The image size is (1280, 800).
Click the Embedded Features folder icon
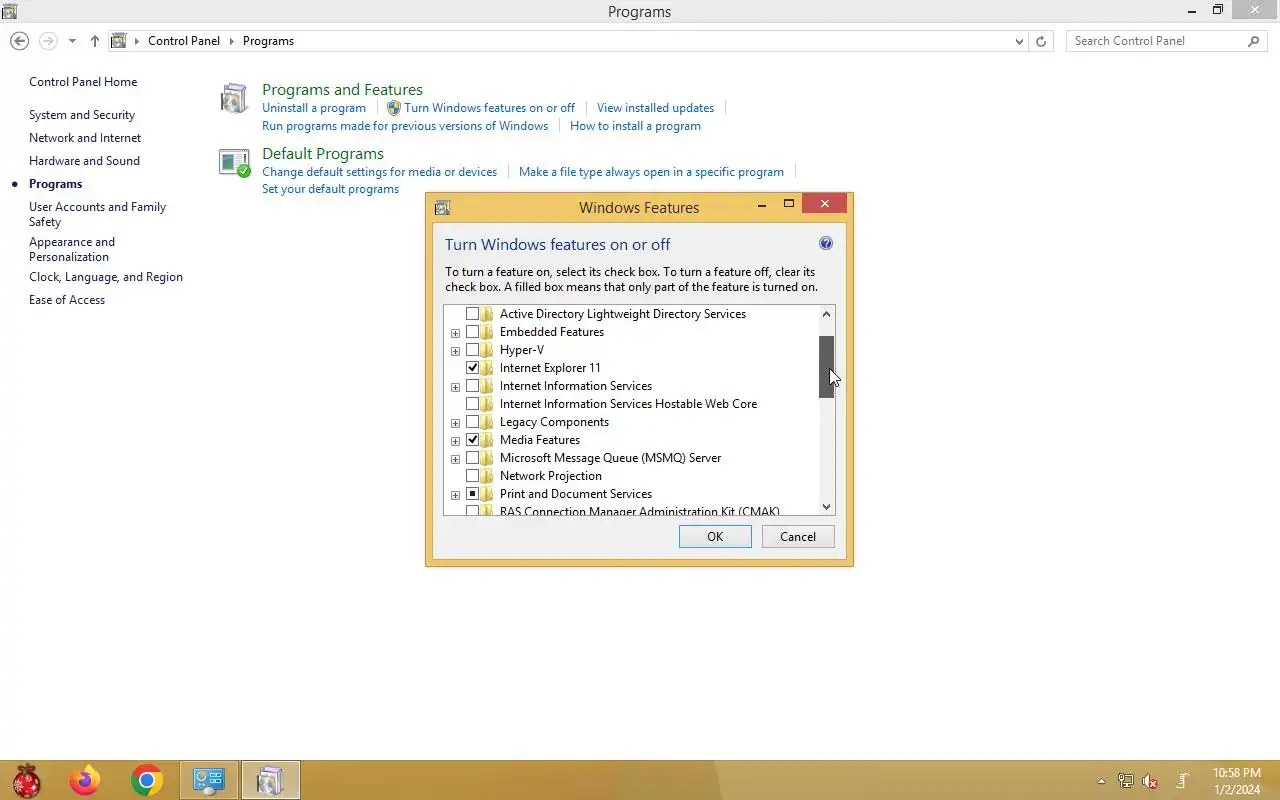click(487, 332)
